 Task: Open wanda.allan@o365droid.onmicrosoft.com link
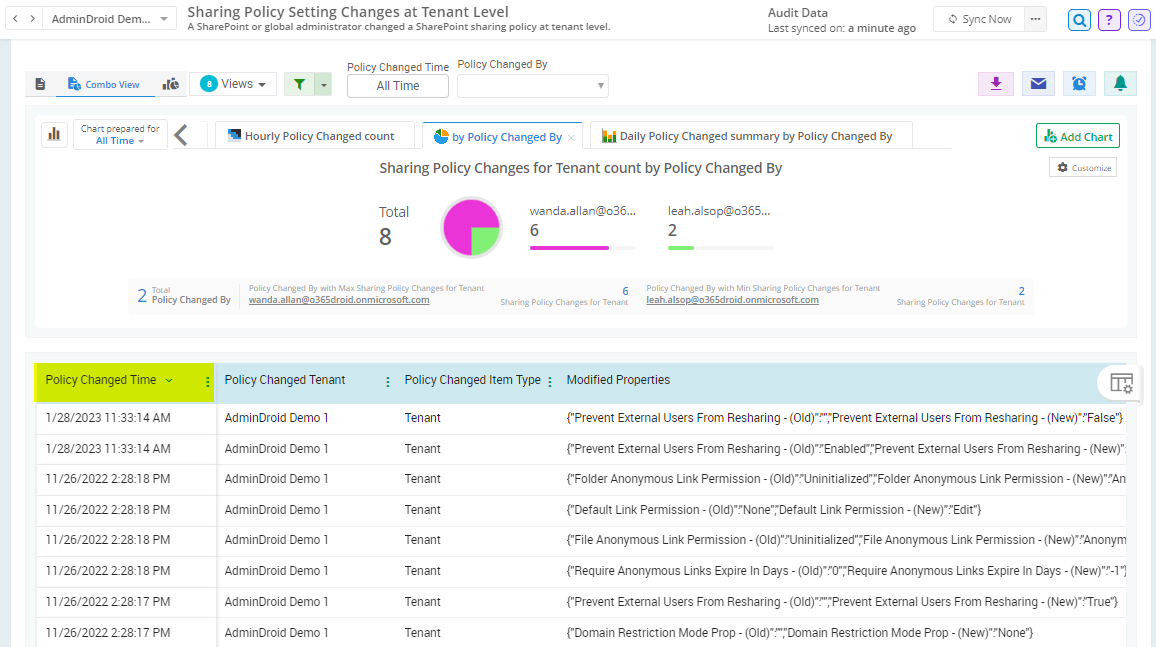339,299
